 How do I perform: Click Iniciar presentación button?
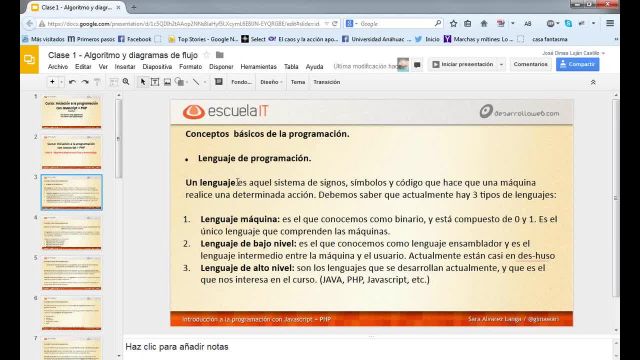pyautogui.click(x=462, y=64)
